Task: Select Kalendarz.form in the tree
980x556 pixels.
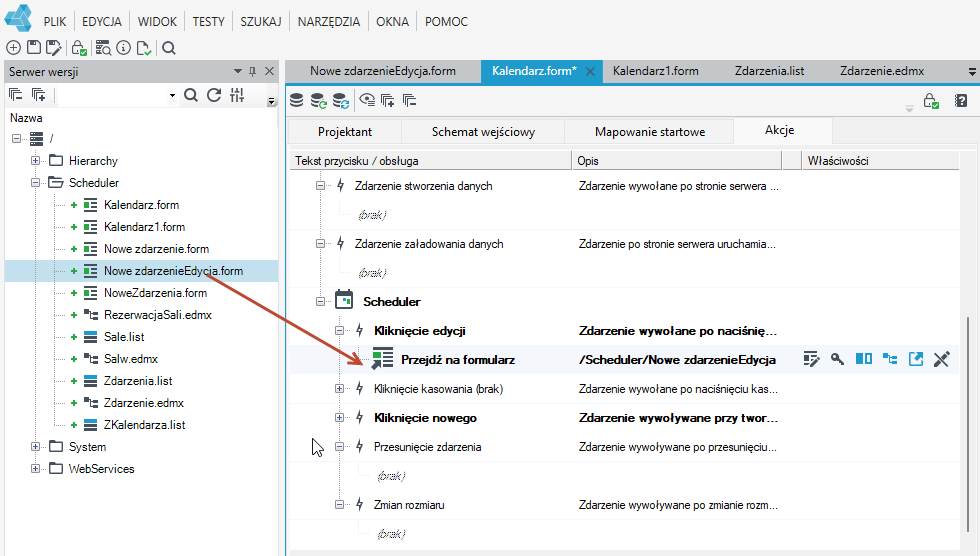Action: coord(141,205)
